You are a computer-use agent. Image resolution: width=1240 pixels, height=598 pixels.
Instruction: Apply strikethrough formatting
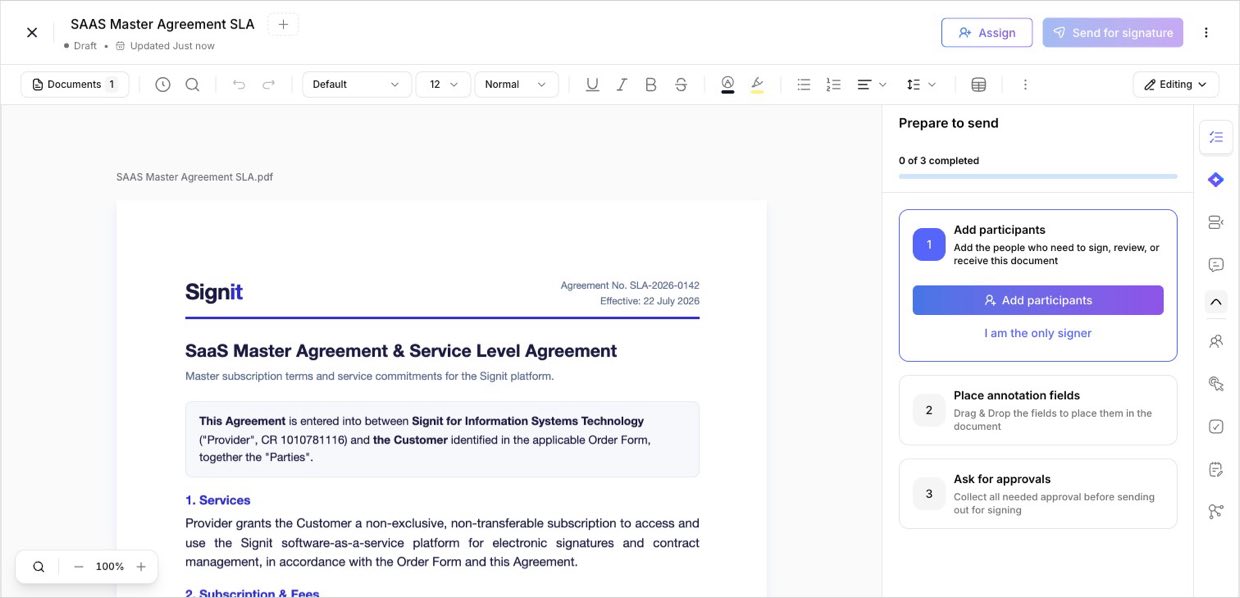(x=681, y=85)
